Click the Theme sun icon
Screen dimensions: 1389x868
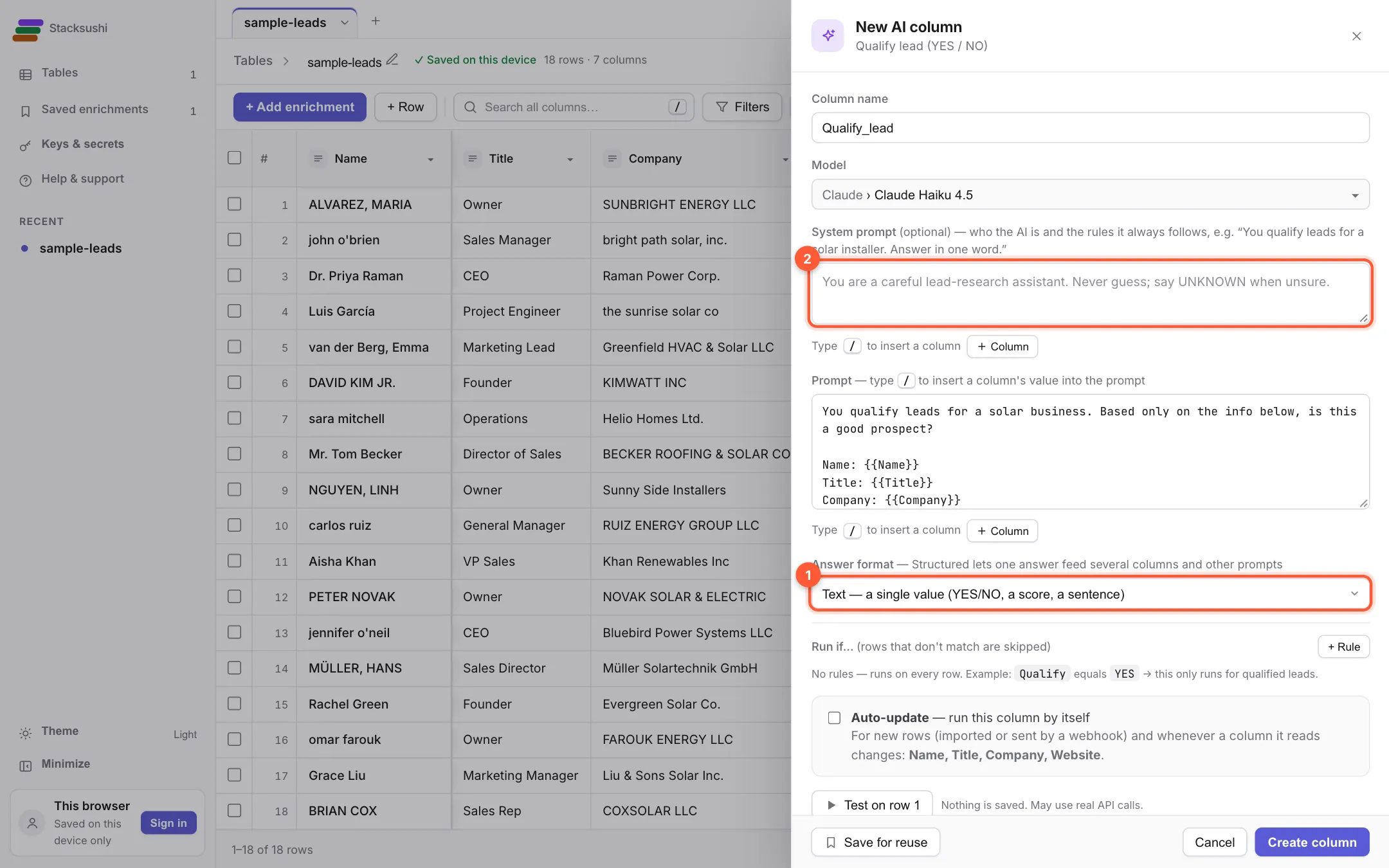coord(26,733)
